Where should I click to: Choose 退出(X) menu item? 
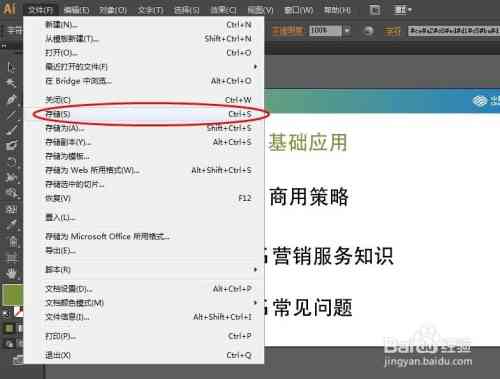click(x=144, y=355)
